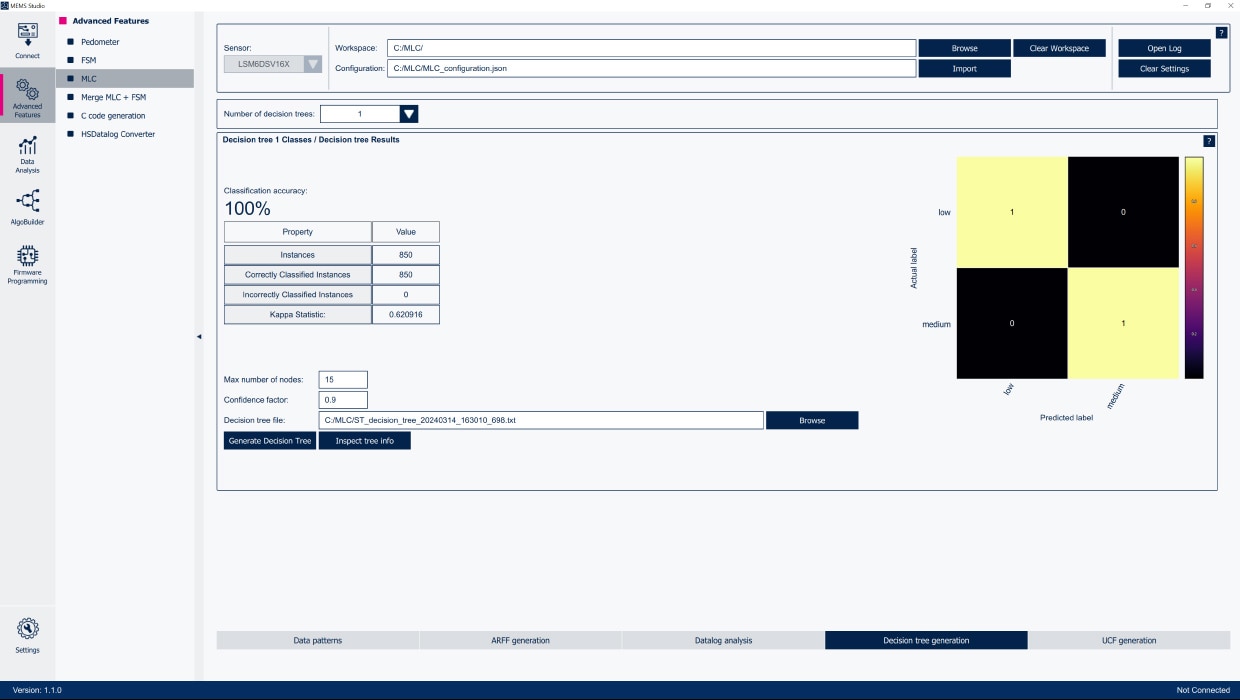The width and height of the screenshot is (1240, 700).
Task: Open the LSM6DSV16X sensor dropdown
Action: [313, 64]
